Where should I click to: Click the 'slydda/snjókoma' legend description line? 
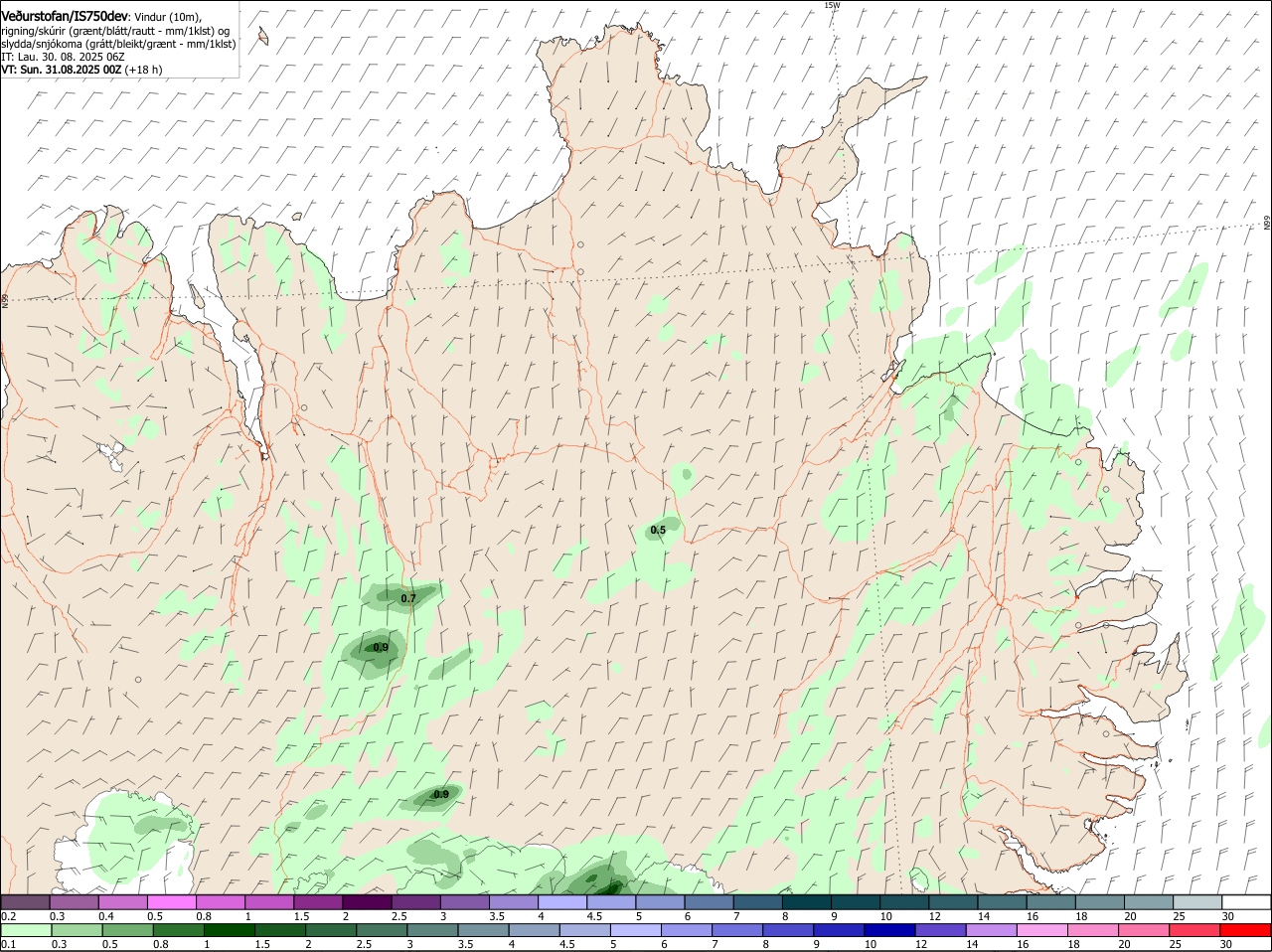tap(118, 44)
